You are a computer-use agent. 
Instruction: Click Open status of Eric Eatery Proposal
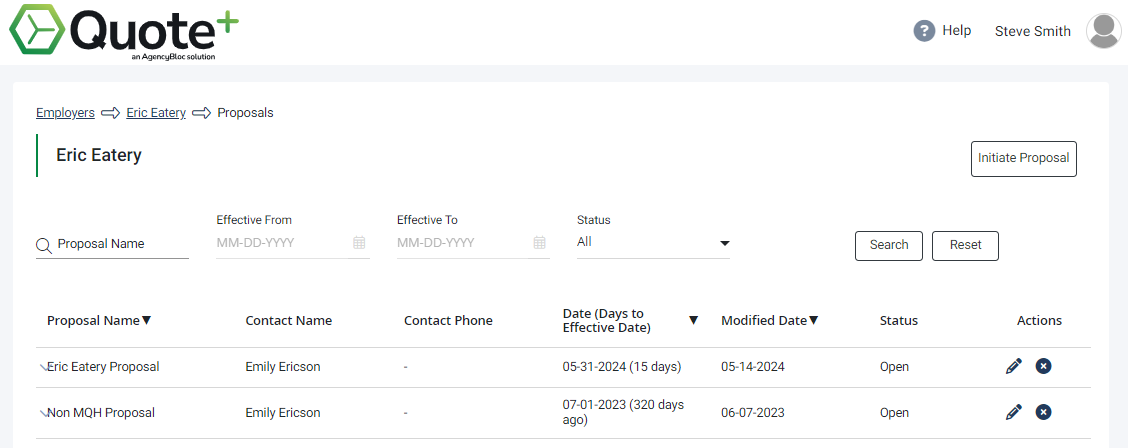pyautogui.click(x=894, y=367)
